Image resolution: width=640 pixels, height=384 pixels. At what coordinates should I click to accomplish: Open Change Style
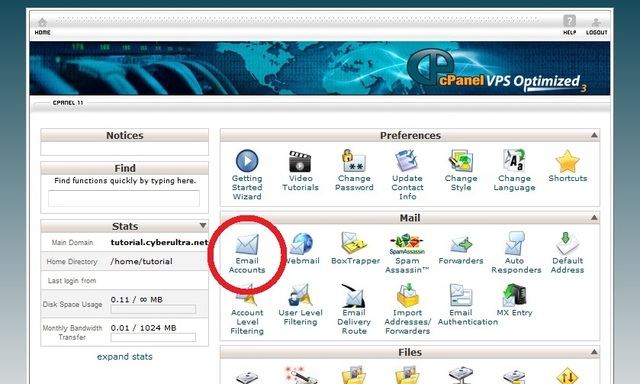[x=461, y=171]
